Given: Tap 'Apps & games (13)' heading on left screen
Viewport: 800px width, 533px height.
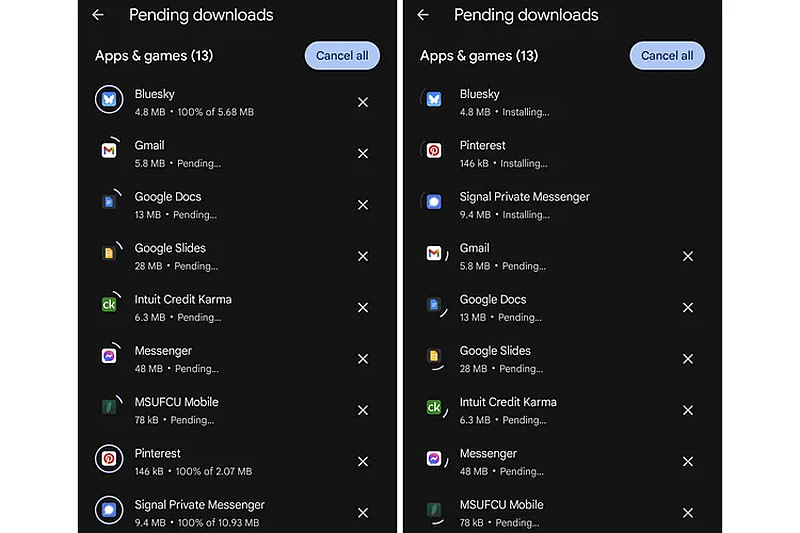Looking at the screenshot, I should coord(154,56).
